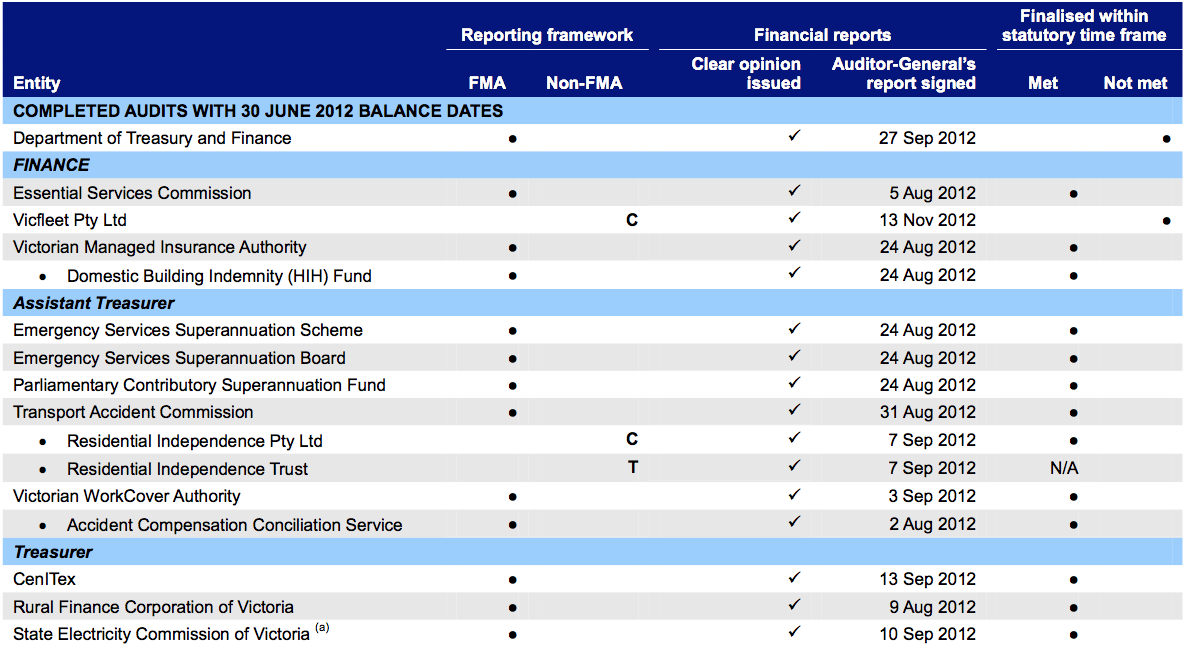Click the Met dot for Parliamentary Contributory Superannuation Fund
Viewport: 1187px width, 650px height.
(x=1073, y=386)
